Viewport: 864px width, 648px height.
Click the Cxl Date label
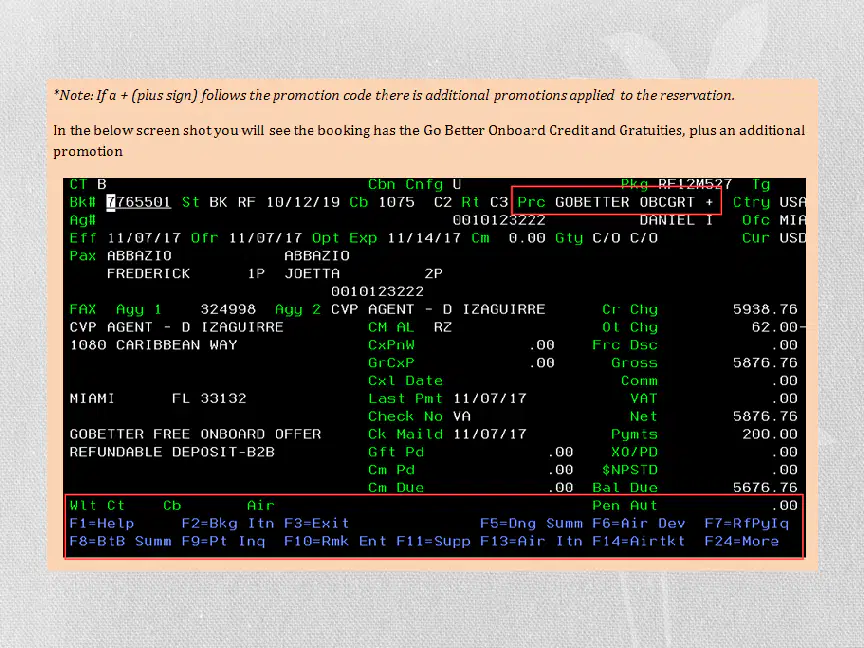click(x=406, y=381)
